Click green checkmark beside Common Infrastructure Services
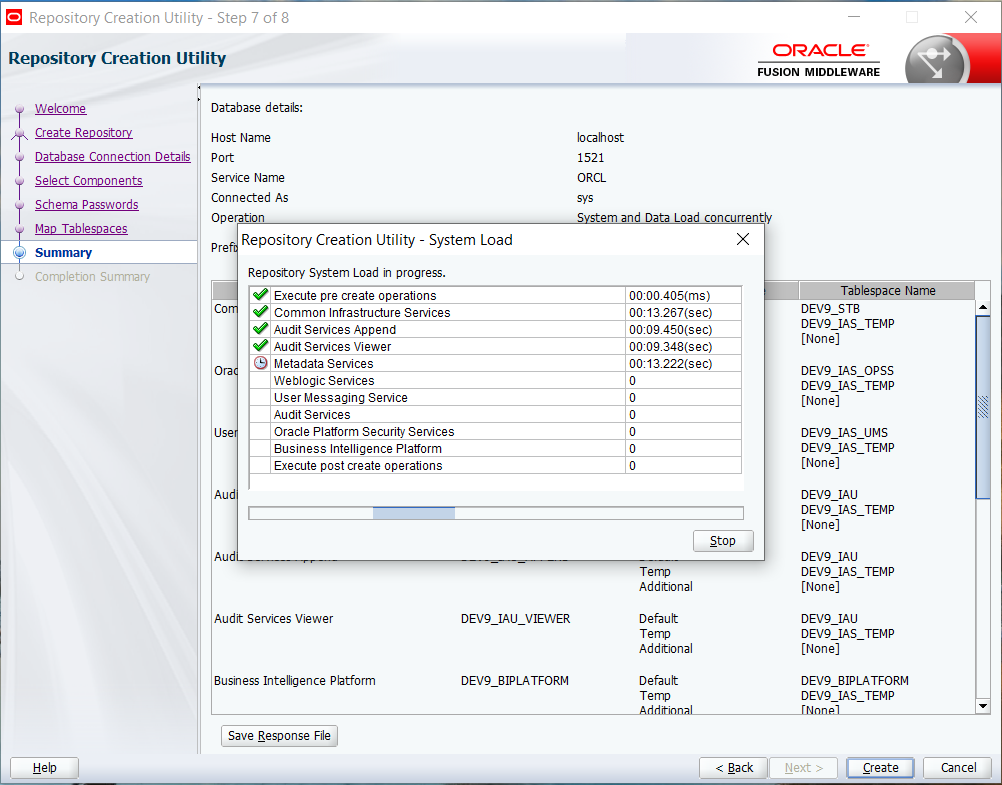 click(x=260, y=312)
